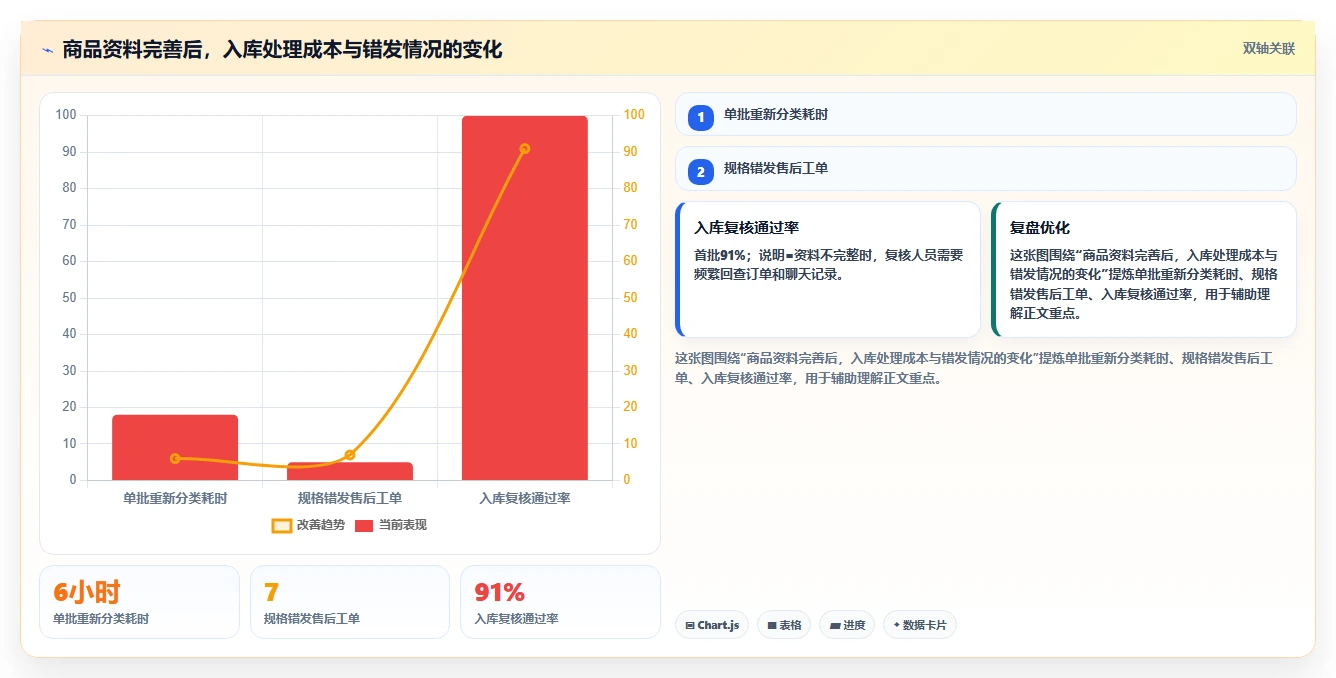Select the number 1 badge for 单批重新分类耗时
Viewport: 1336px width, 678px height.
point(701,117)
